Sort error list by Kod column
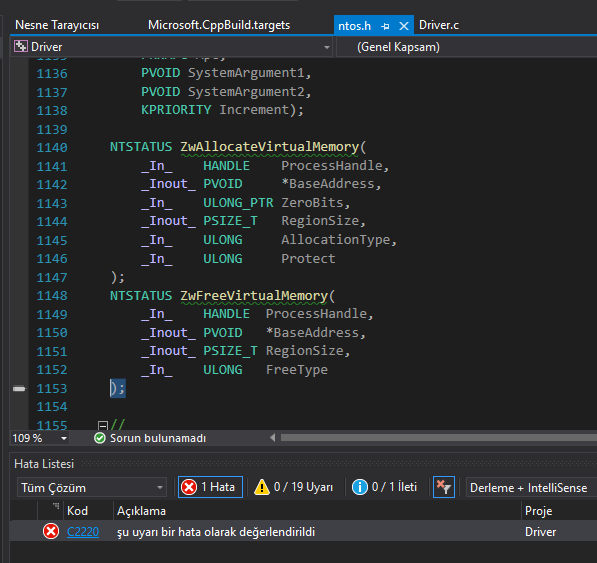This screenshot has width=597, height=563. click(77, 511)
